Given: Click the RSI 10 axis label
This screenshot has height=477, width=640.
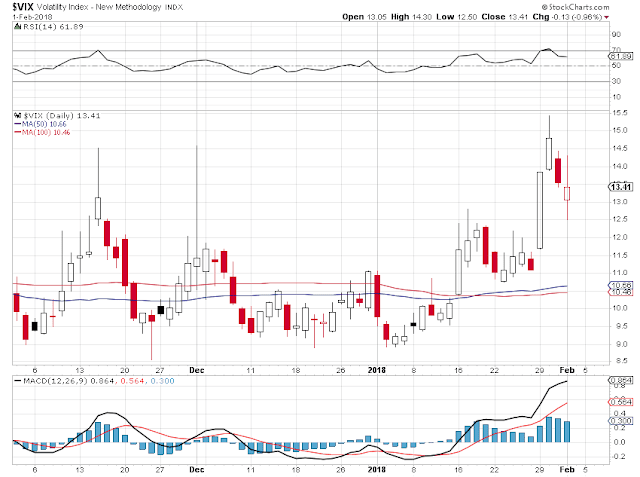Looking at the screenshot, I should pyautogui.click(x=616, y=97).
